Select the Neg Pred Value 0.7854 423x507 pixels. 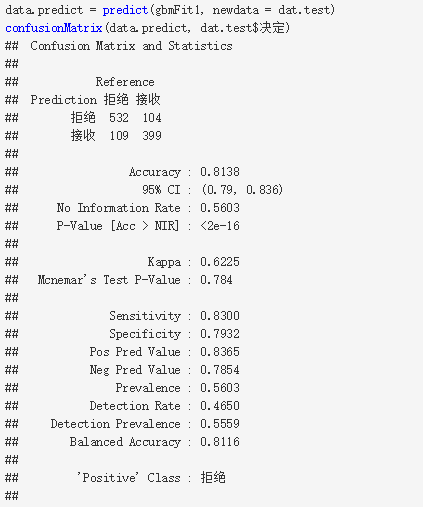click(x=220, y=370)
